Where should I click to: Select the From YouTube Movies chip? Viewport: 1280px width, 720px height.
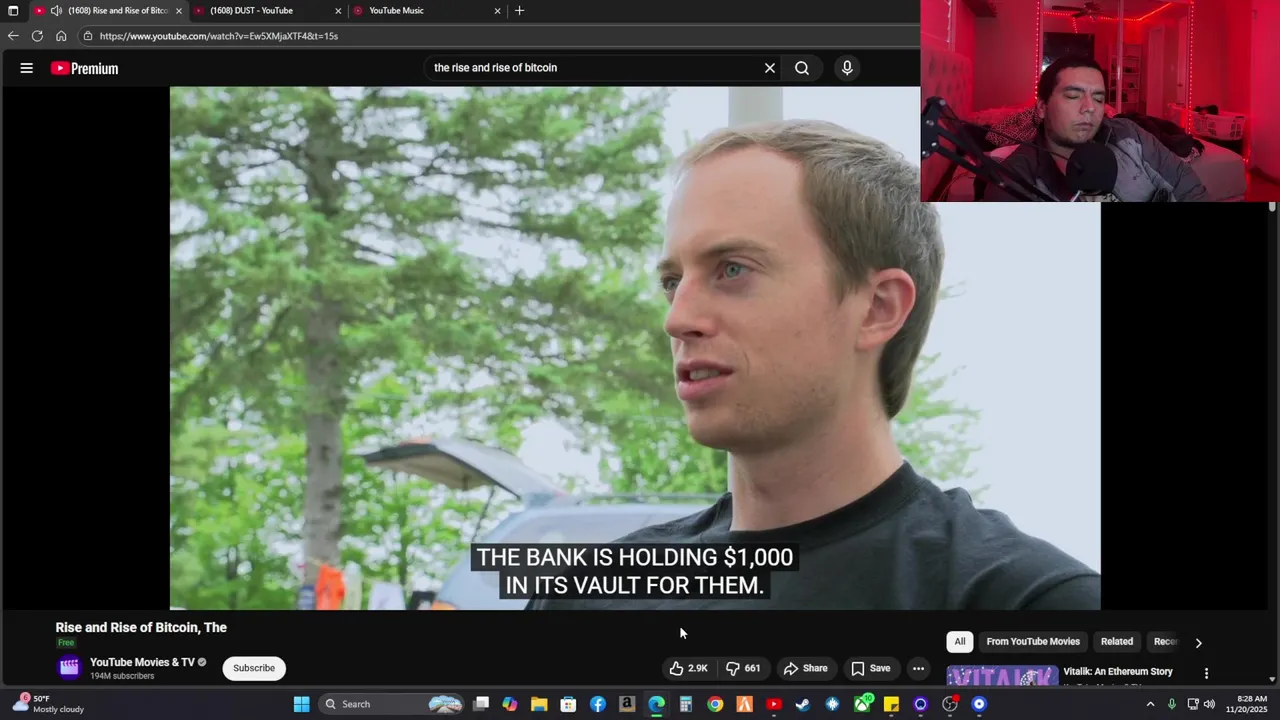tap(1033, 642)
